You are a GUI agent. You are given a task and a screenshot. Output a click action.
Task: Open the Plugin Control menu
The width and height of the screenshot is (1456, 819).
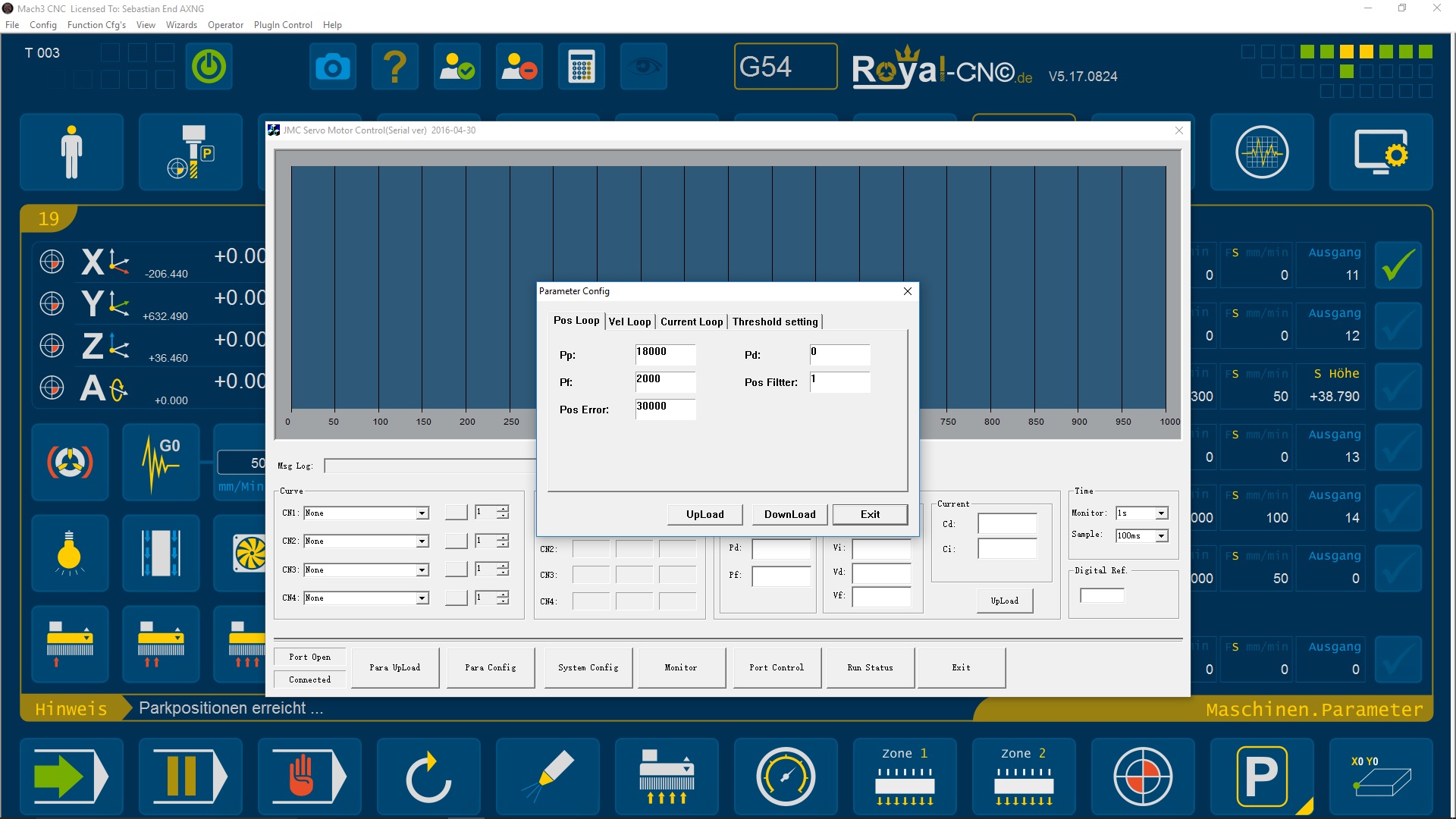tap(283, 25)
